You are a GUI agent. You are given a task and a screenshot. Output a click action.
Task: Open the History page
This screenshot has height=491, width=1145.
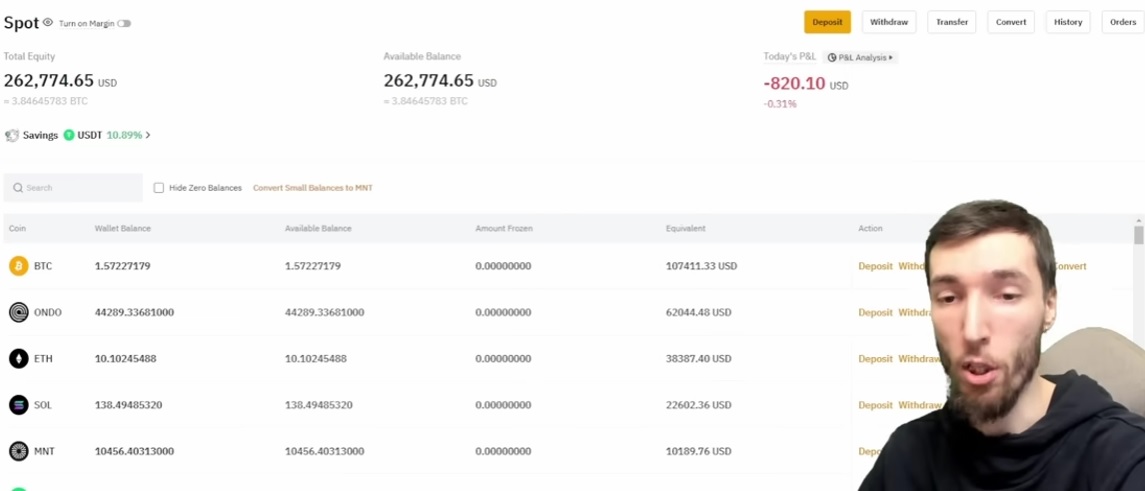(1068, 22)
